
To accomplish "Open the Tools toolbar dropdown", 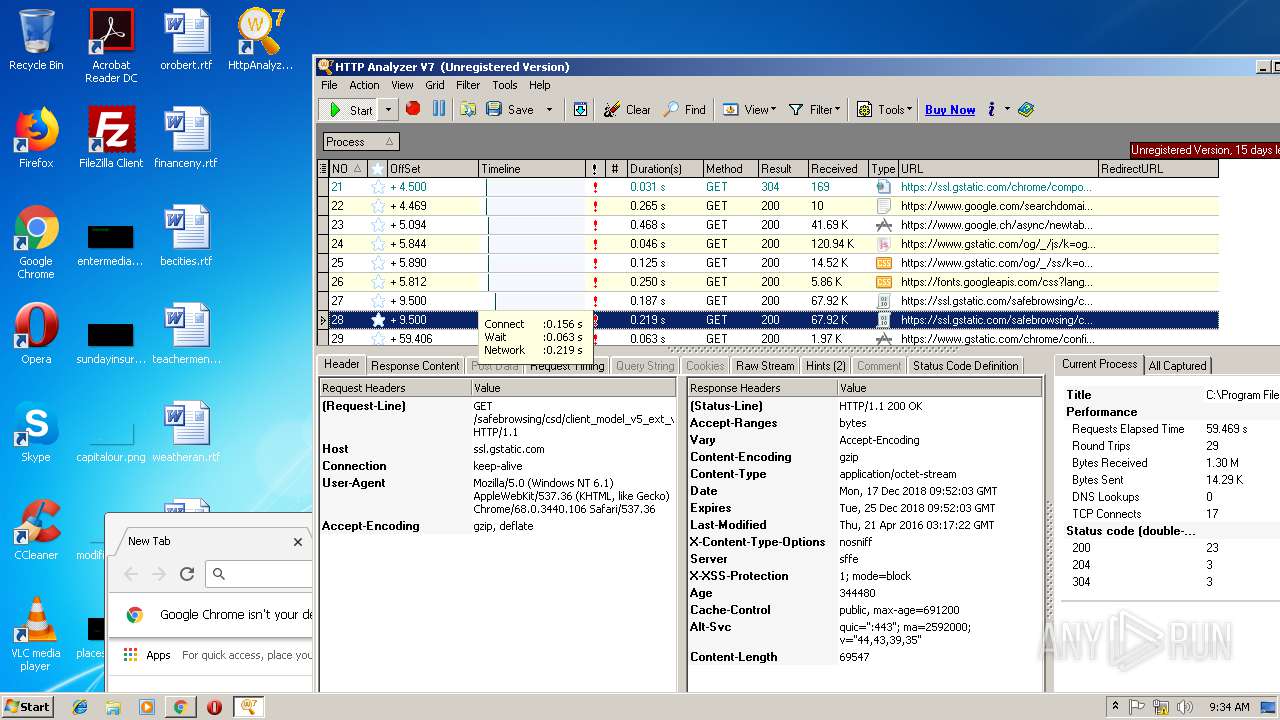I will coord(884,109).
